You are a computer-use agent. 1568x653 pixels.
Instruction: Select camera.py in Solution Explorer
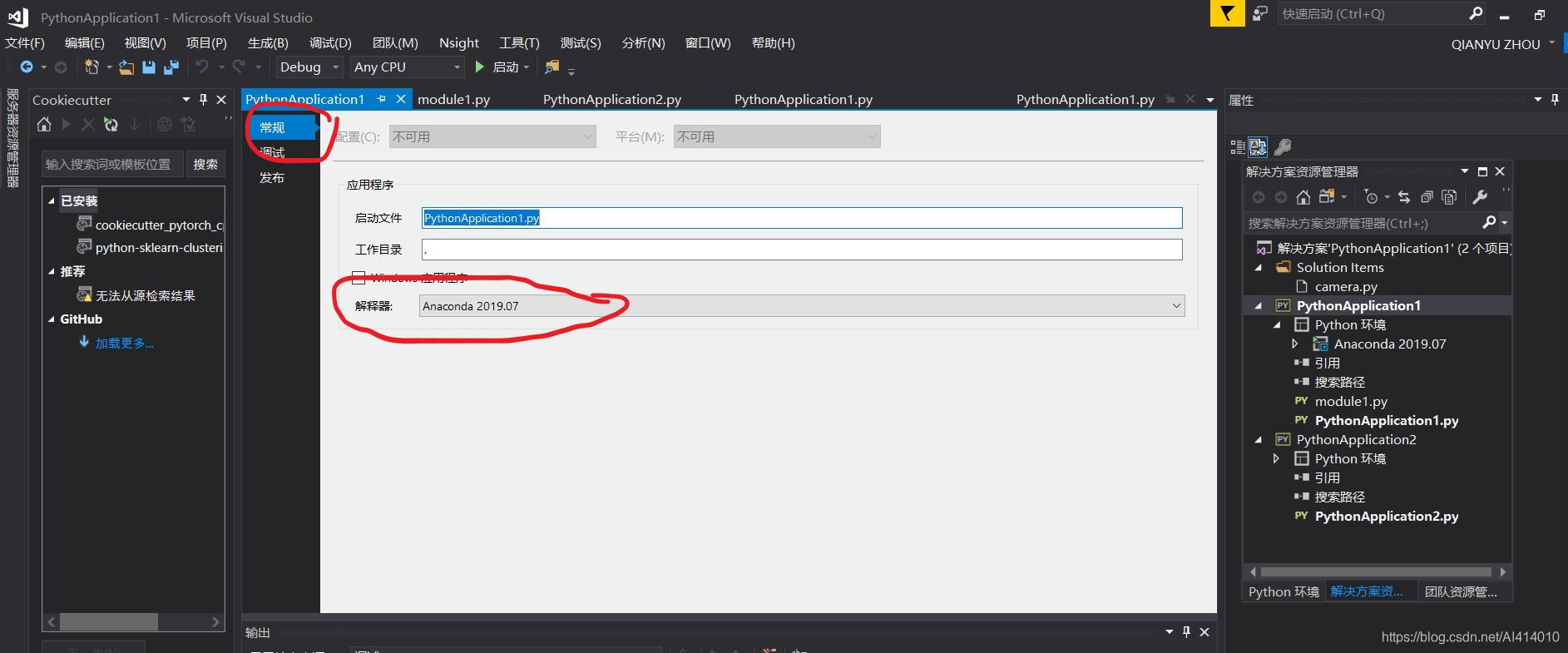click(x=1345, y=286)
